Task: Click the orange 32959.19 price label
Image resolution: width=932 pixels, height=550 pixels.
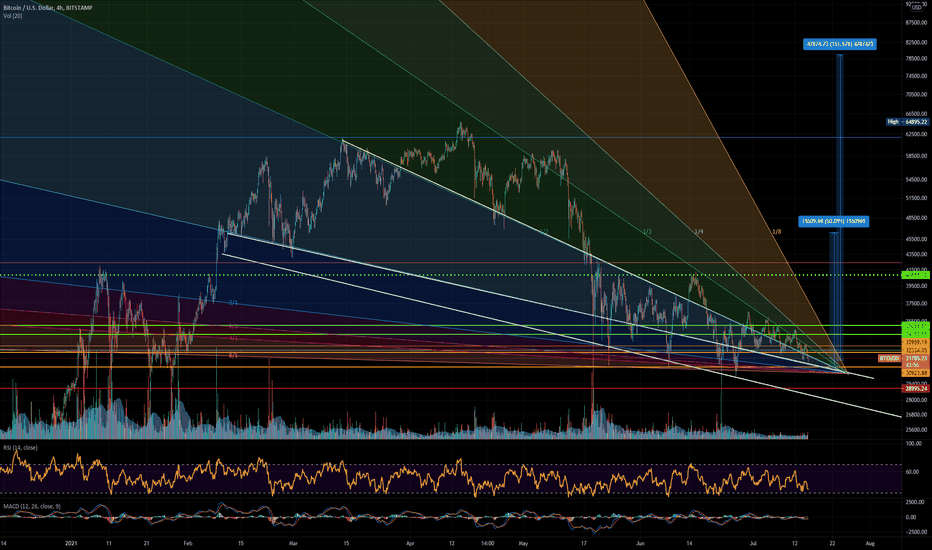Action: tap(915, 342)
